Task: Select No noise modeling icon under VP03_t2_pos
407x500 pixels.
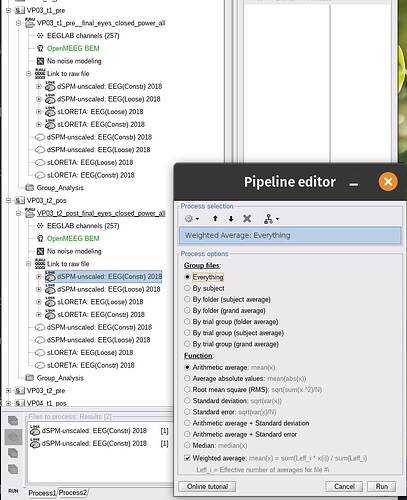Action: [x=40, y=251]
